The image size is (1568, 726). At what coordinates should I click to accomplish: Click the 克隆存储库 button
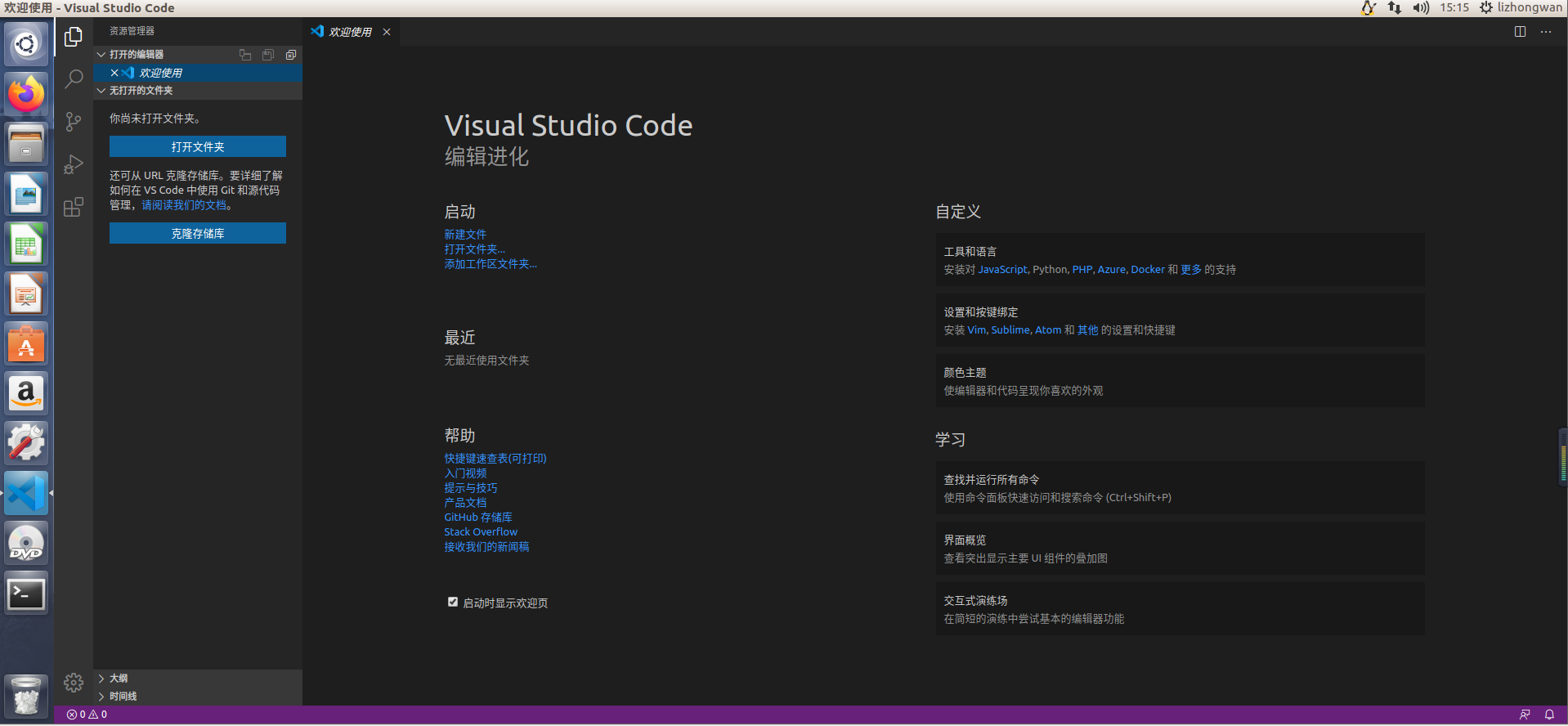(x=198, y=233)
